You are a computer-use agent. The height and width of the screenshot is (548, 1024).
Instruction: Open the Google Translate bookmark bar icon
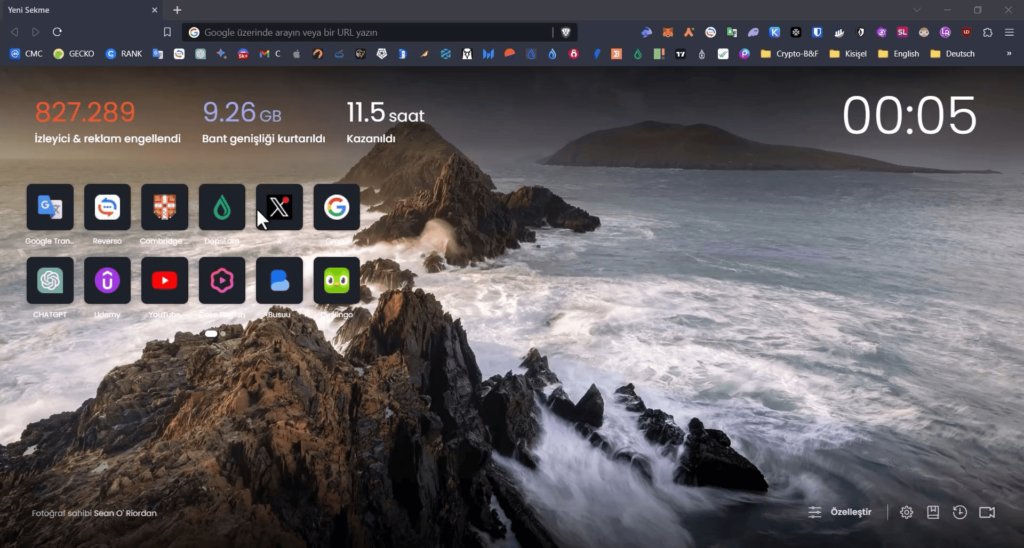click(157, 54)
